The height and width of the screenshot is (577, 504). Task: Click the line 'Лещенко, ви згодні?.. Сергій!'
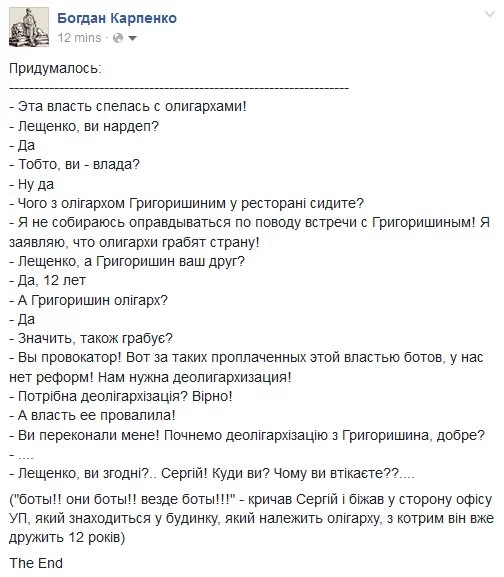(x=212, y=473)
